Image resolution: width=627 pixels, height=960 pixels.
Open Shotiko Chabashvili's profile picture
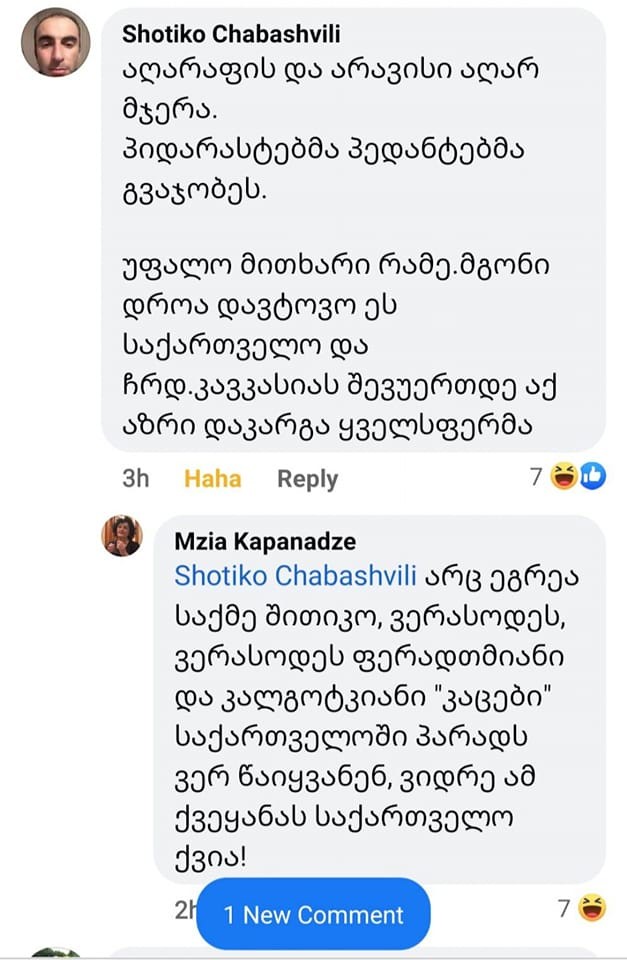click(56, 42)
